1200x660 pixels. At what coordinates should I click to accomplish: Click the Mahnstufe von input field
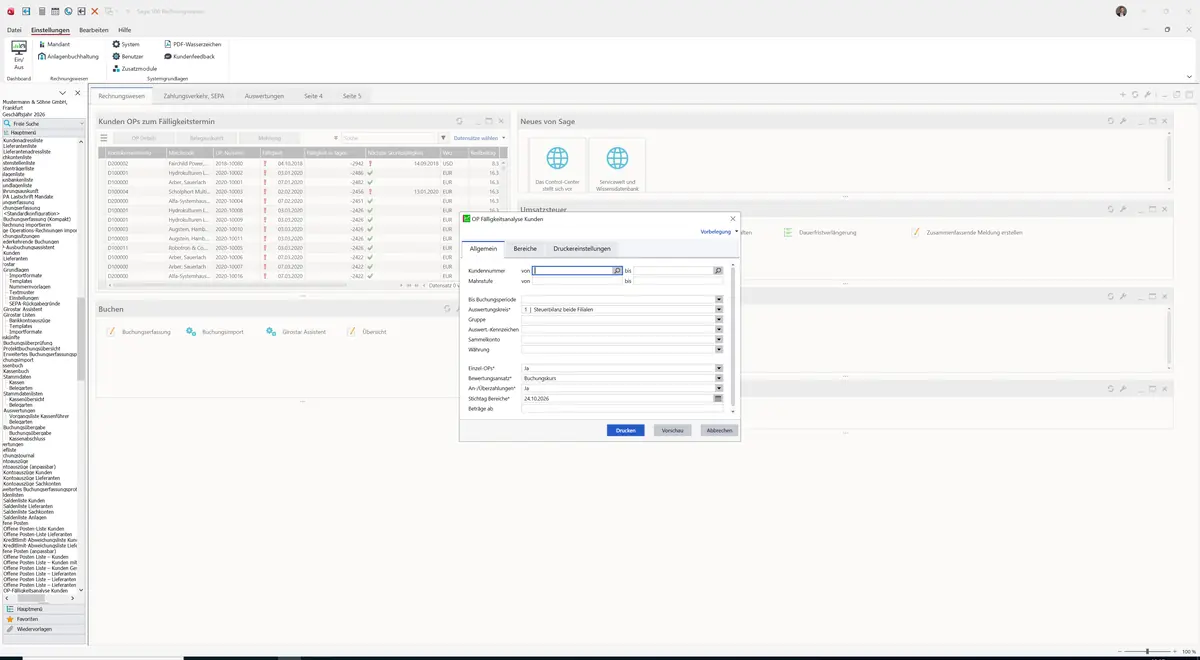pos(577,281)
